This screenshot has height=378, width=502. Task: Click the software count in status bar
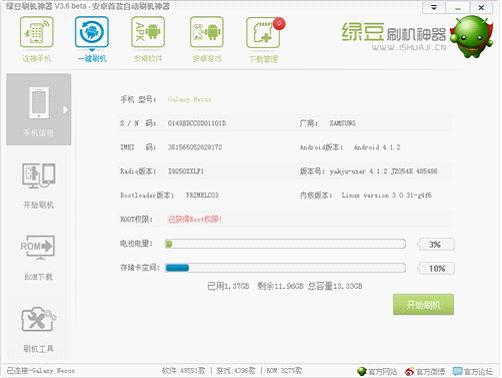pos(183,371)
